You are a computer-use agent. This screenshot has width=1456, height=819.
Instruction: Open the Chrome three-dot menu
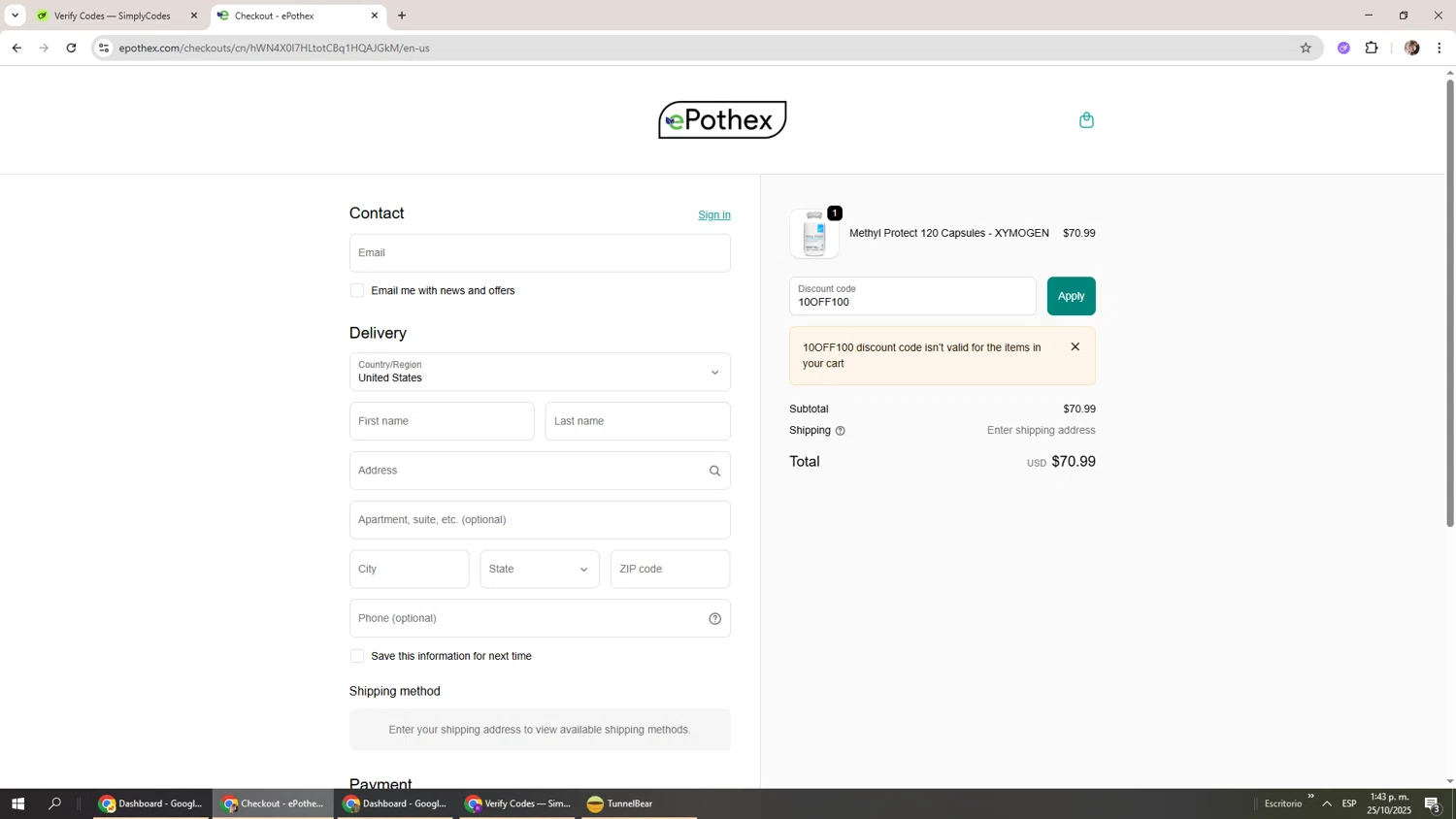[1439, 48]
